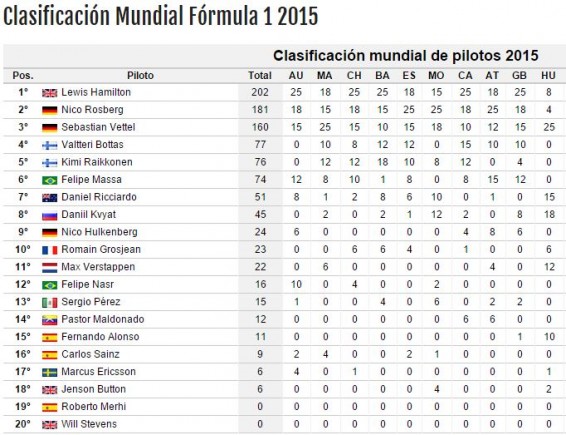This screenshot has width=566, height=435.
Task: Select the Total column header
Action: click(260, 75)
